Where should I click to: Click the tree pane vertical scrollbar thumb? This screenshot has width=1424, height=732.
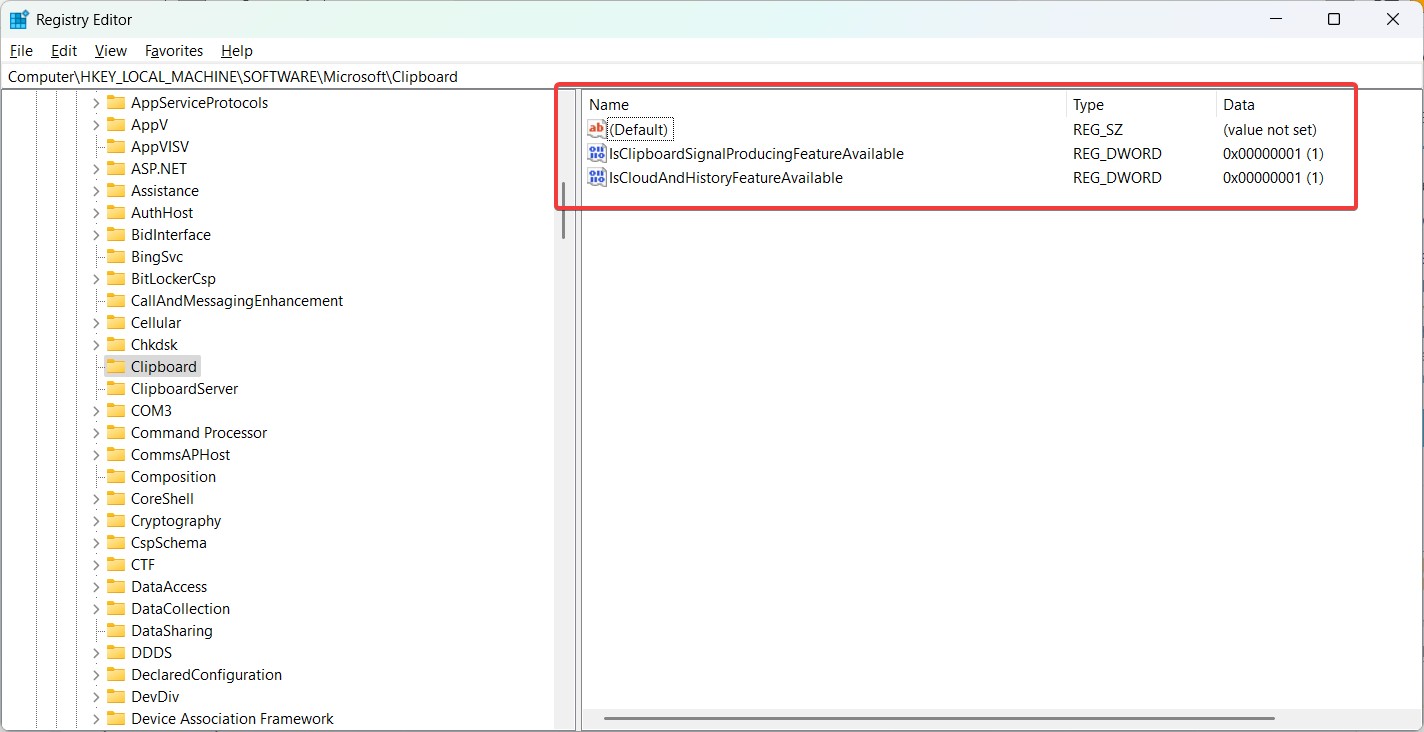pyautogui.click(x=564, y=210)
